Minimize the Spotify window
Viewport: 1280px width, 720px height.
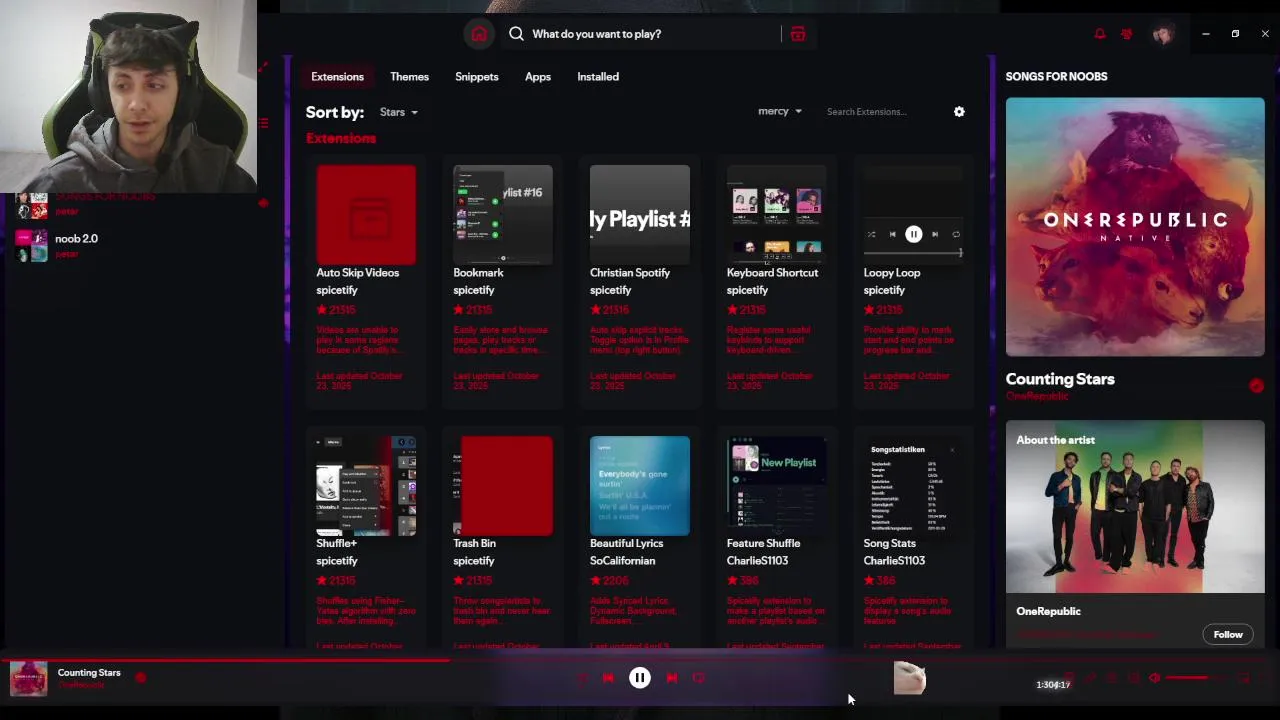tap(1205, 34)
